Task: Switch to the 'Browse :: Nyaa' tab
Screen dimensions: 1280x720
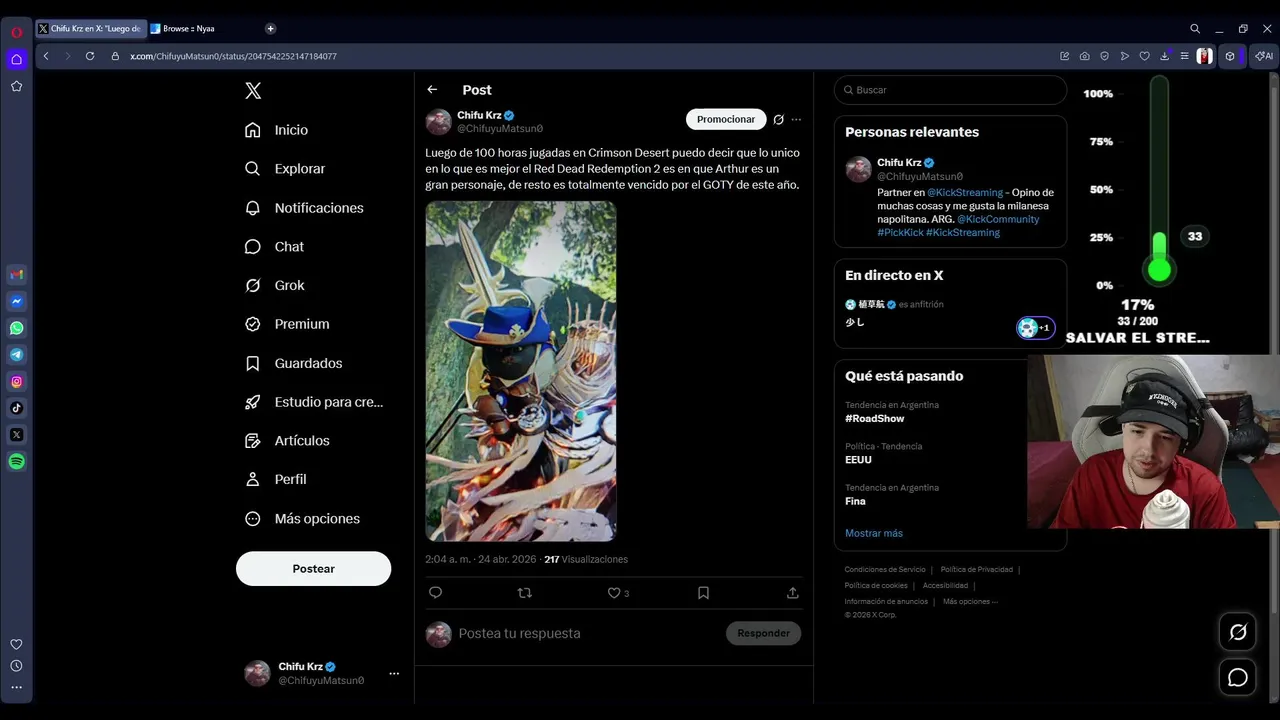Action: (x=197, y=29)
